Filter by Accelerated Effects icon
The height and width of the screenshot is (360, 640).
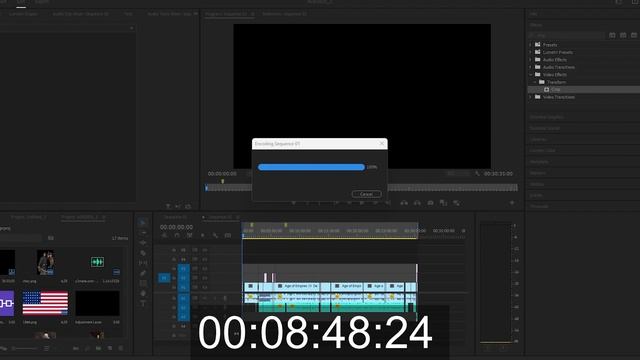(612, 36)
